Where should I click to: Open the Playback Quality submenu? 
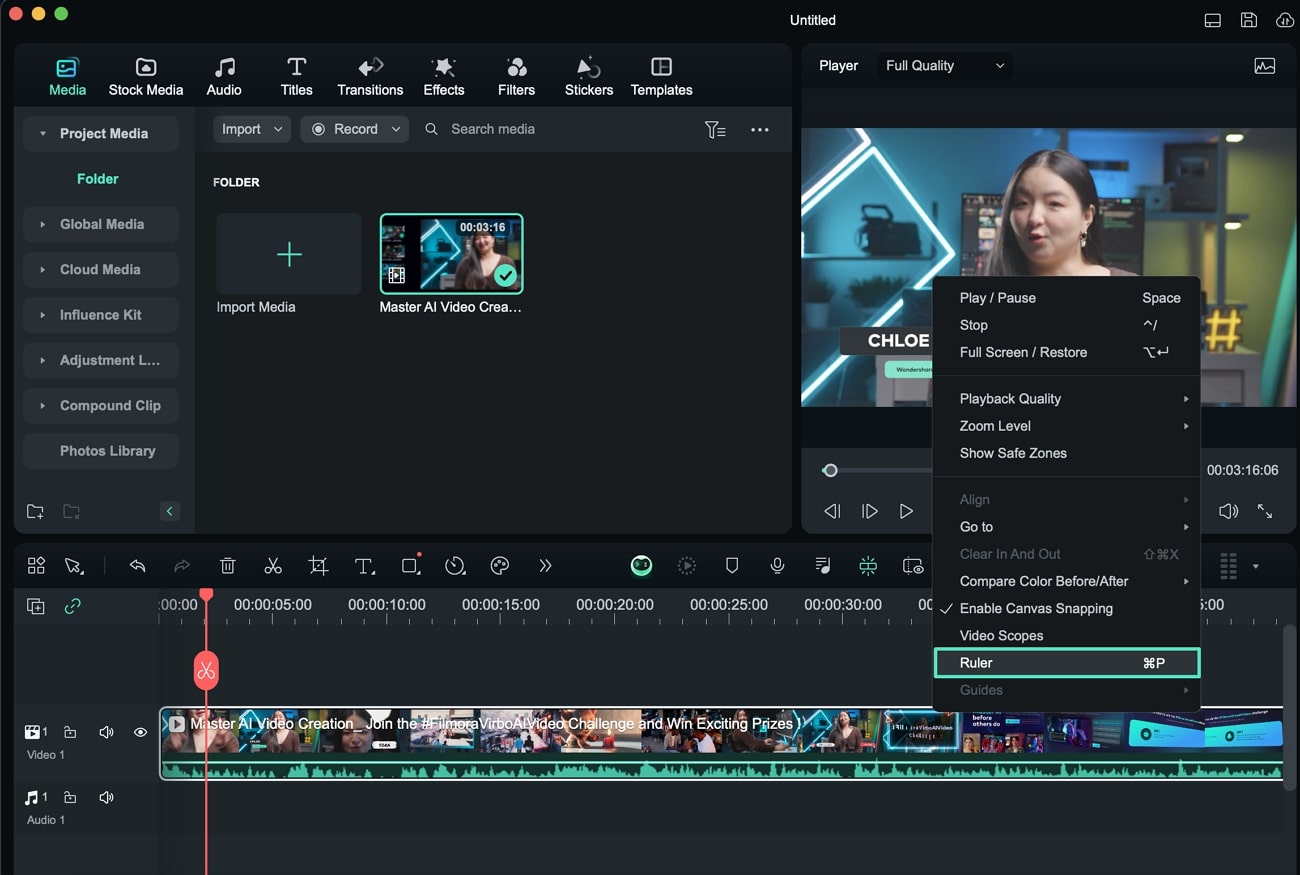pos(1066,398)
